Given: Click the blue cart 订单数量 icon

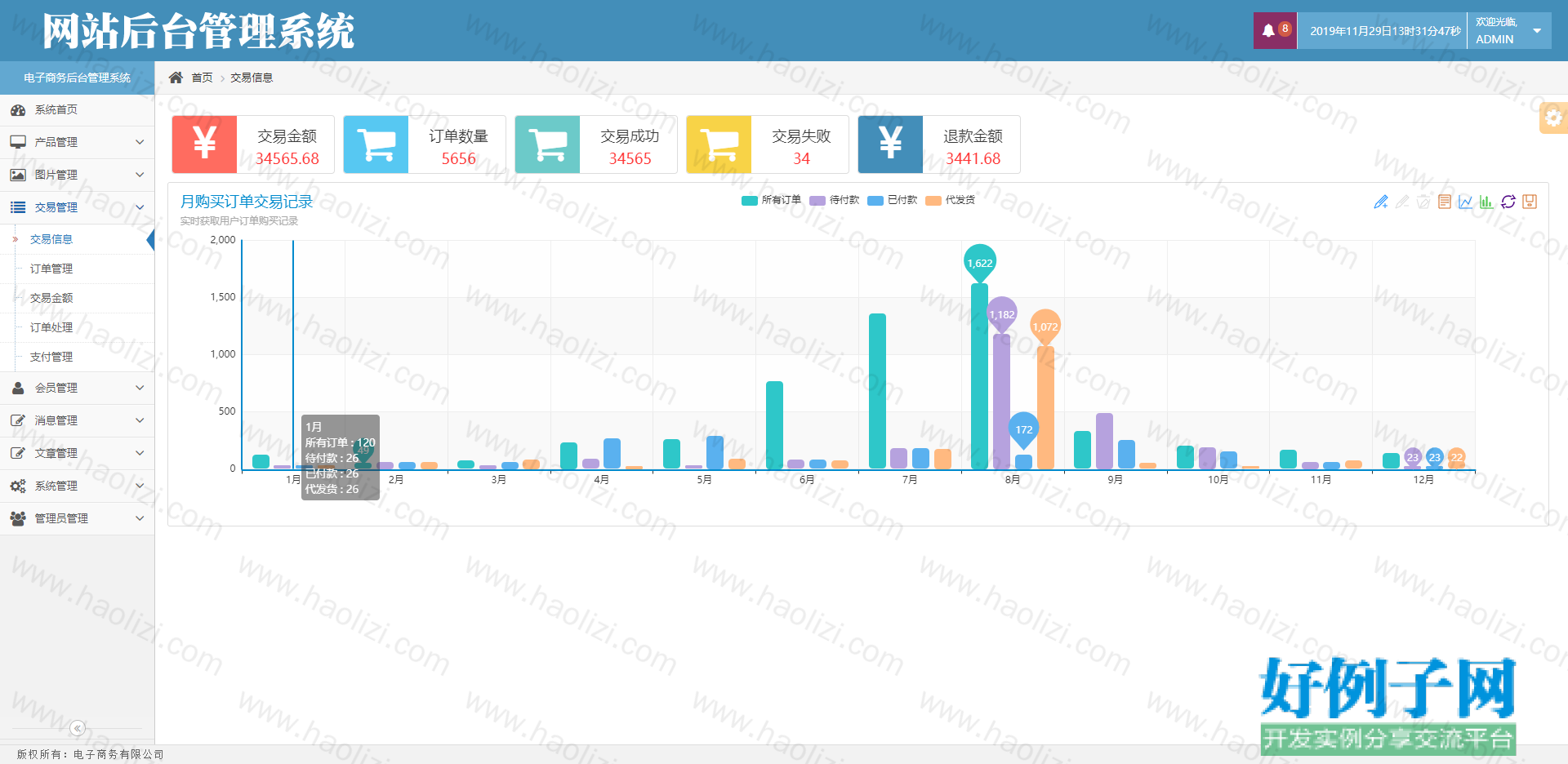Looking at the screenshot, I should click(376, 144).
